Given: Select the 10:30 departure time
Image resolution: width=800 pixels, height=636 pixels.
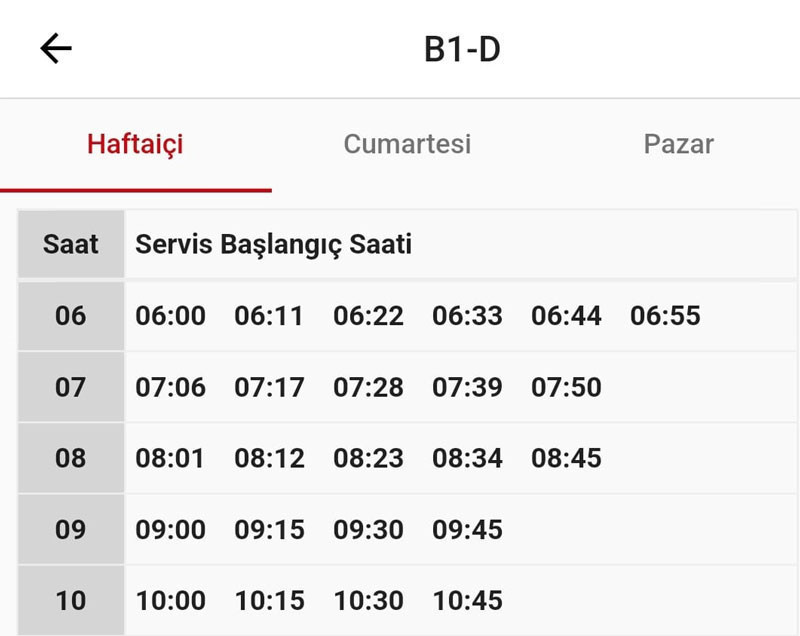Looking at the screenshot, I should (x=368, y=601).
